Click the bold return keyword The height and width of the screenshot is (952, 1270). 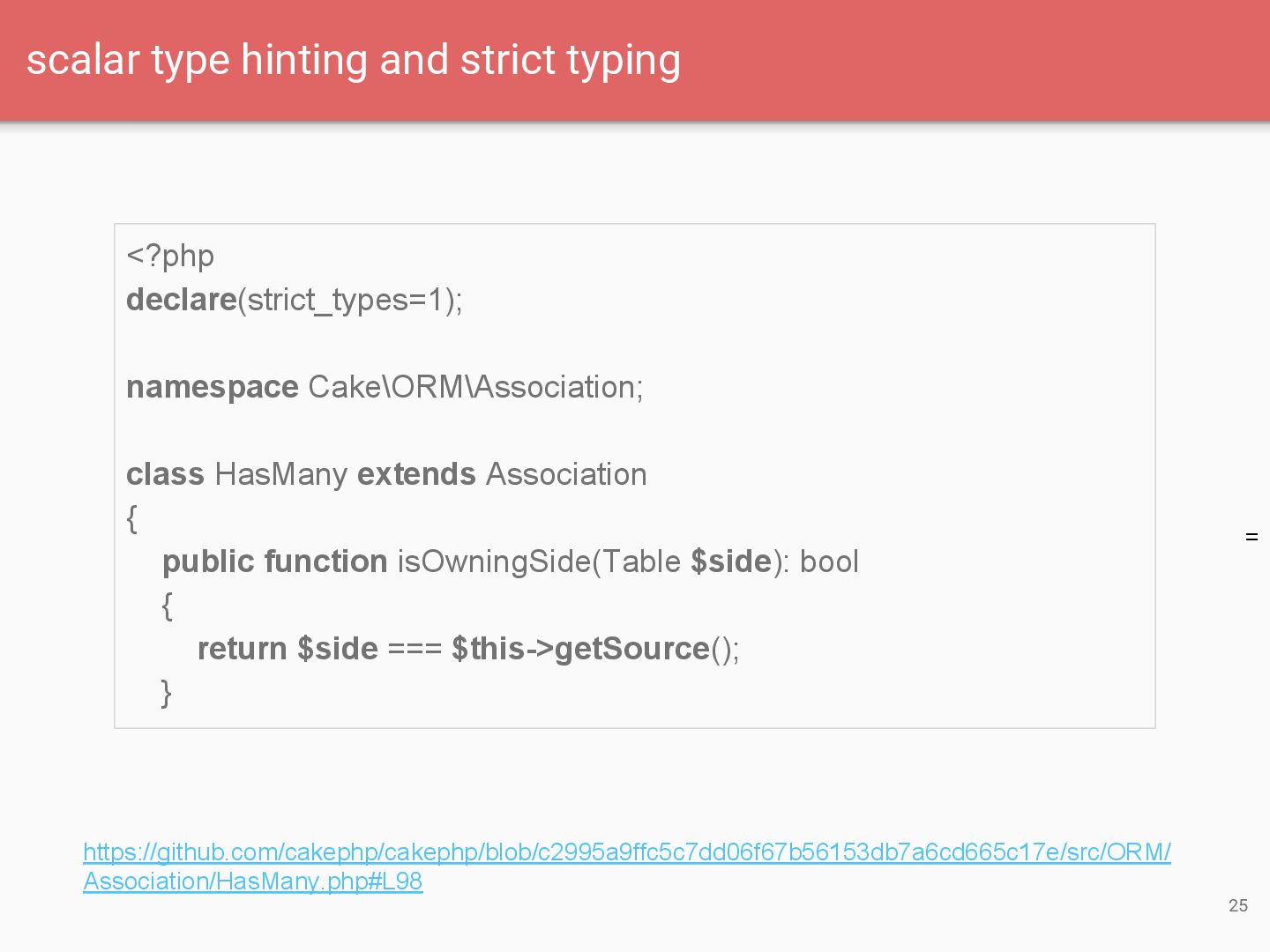[x=242, y=649]
